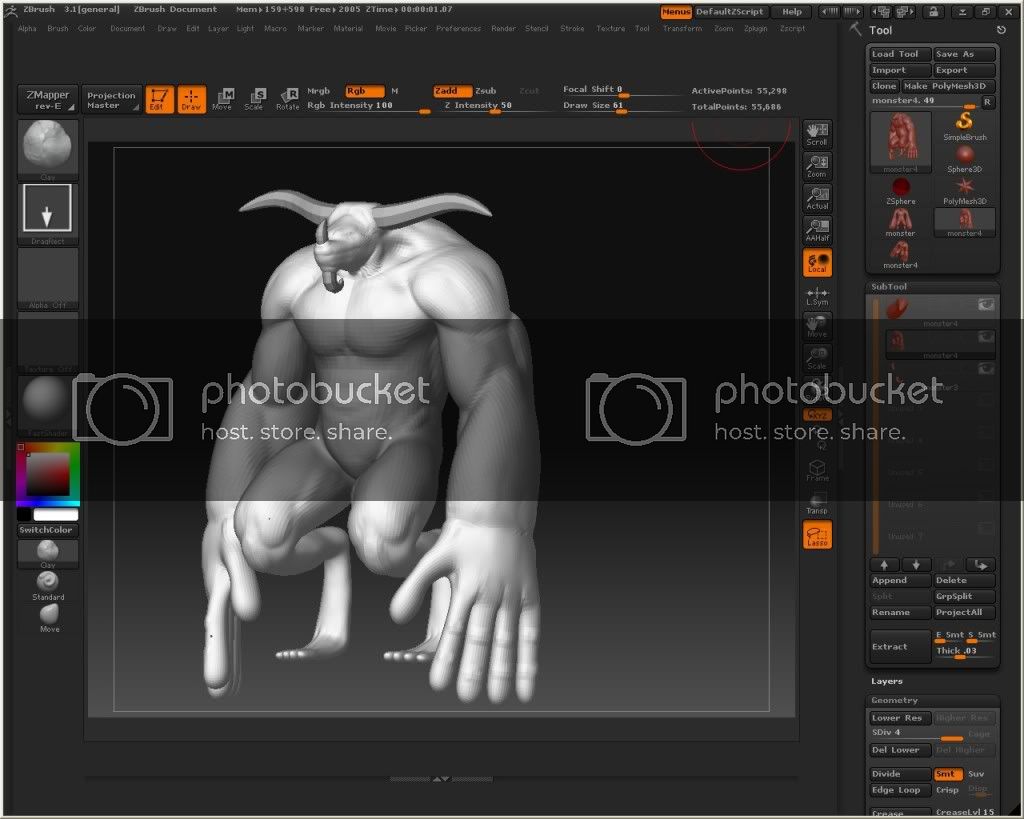1024x819 pixels.
Task: Switch to Zsub mode
Action: point(486,91)
